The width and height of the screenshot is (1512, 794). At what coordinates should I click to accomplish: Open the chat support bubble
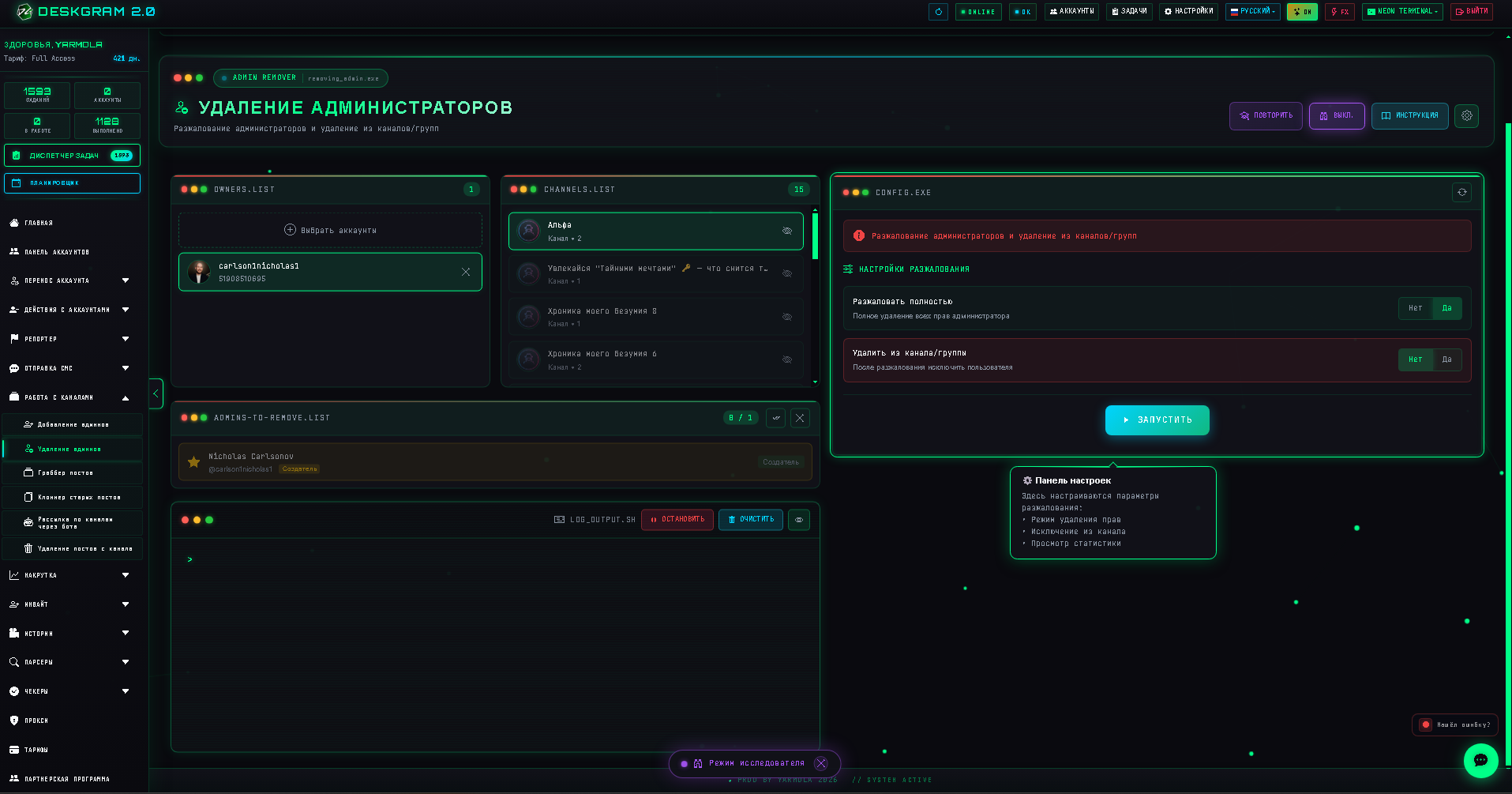(x=1480, y=760)
